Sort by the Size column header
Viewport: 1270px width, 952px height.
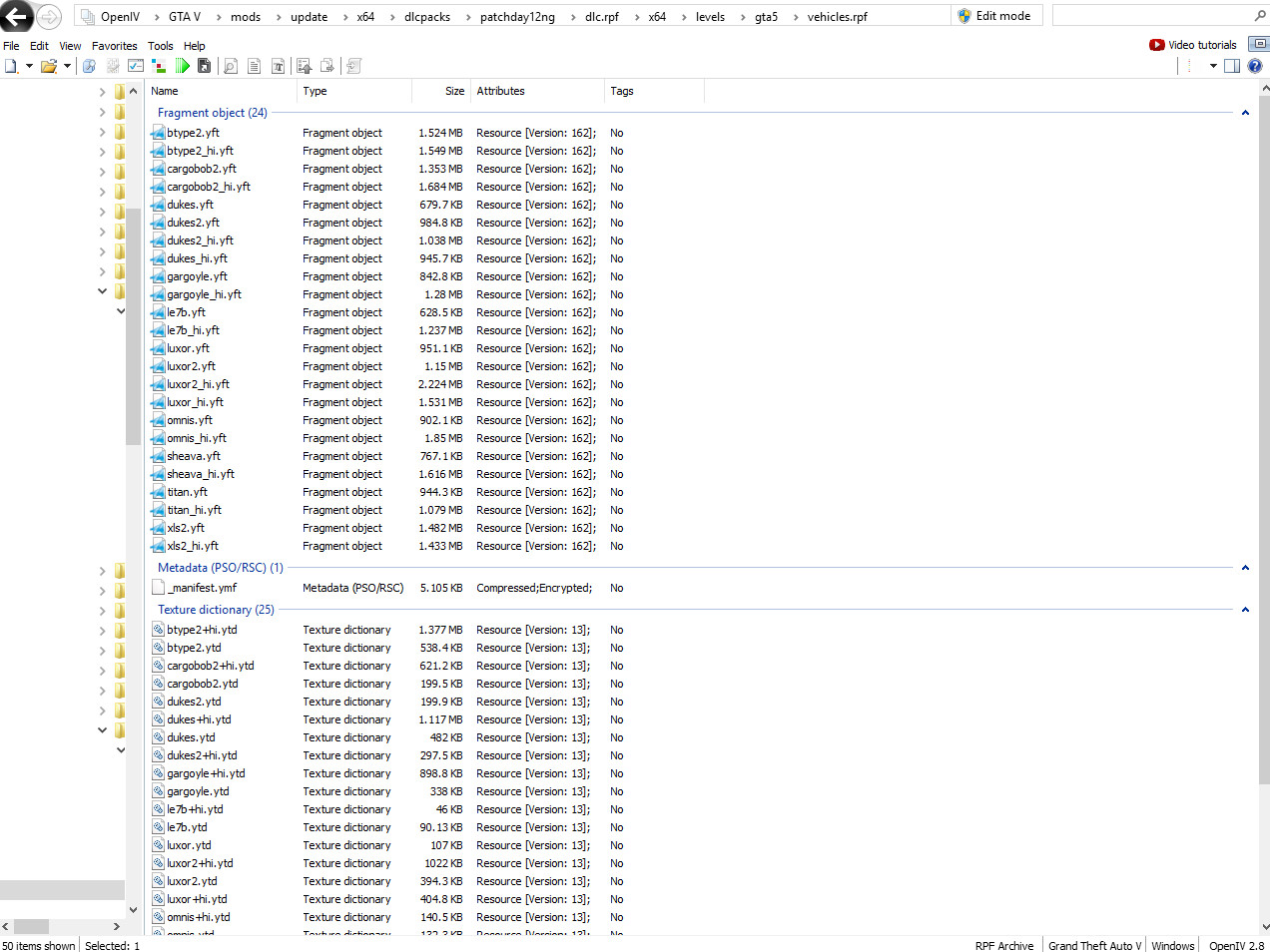coord(440,91)
